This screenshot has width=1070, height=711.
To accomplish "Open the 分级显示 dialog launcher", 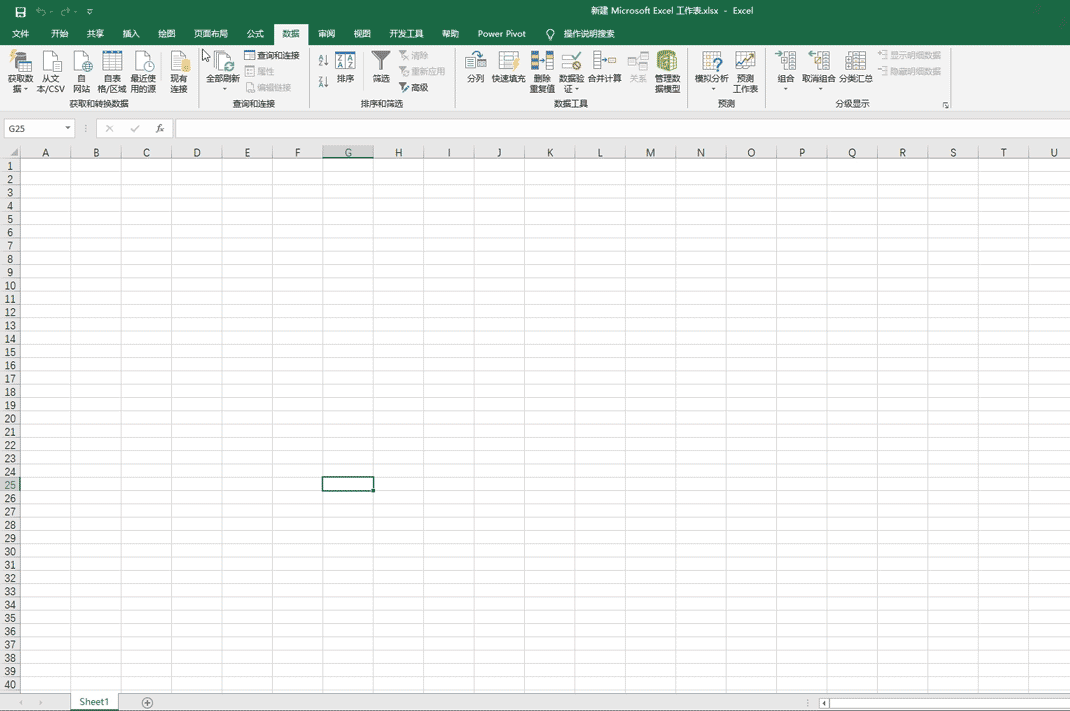I will click(945, 105).
